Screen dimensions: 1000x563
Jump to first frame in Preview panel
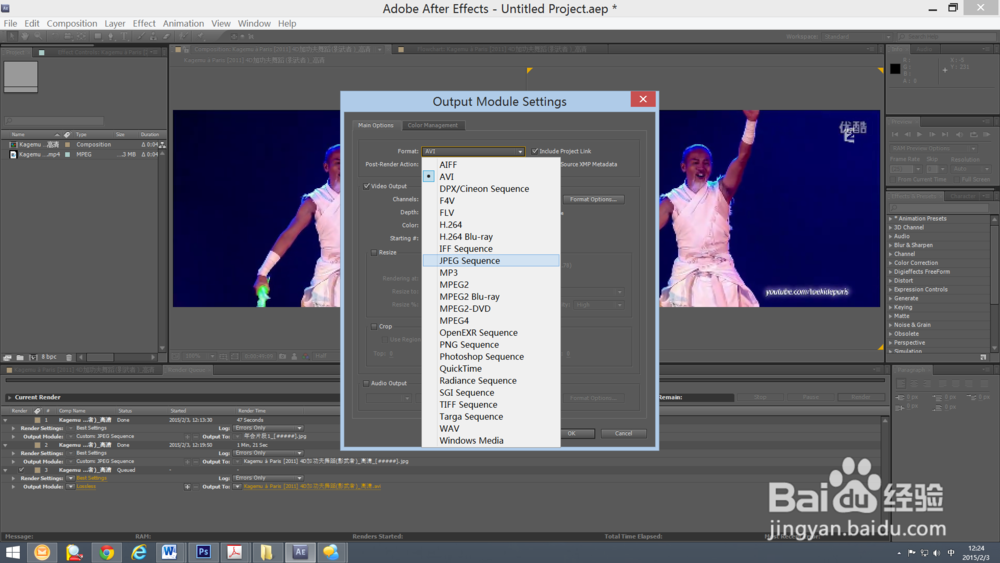click(x=895, y=135)
